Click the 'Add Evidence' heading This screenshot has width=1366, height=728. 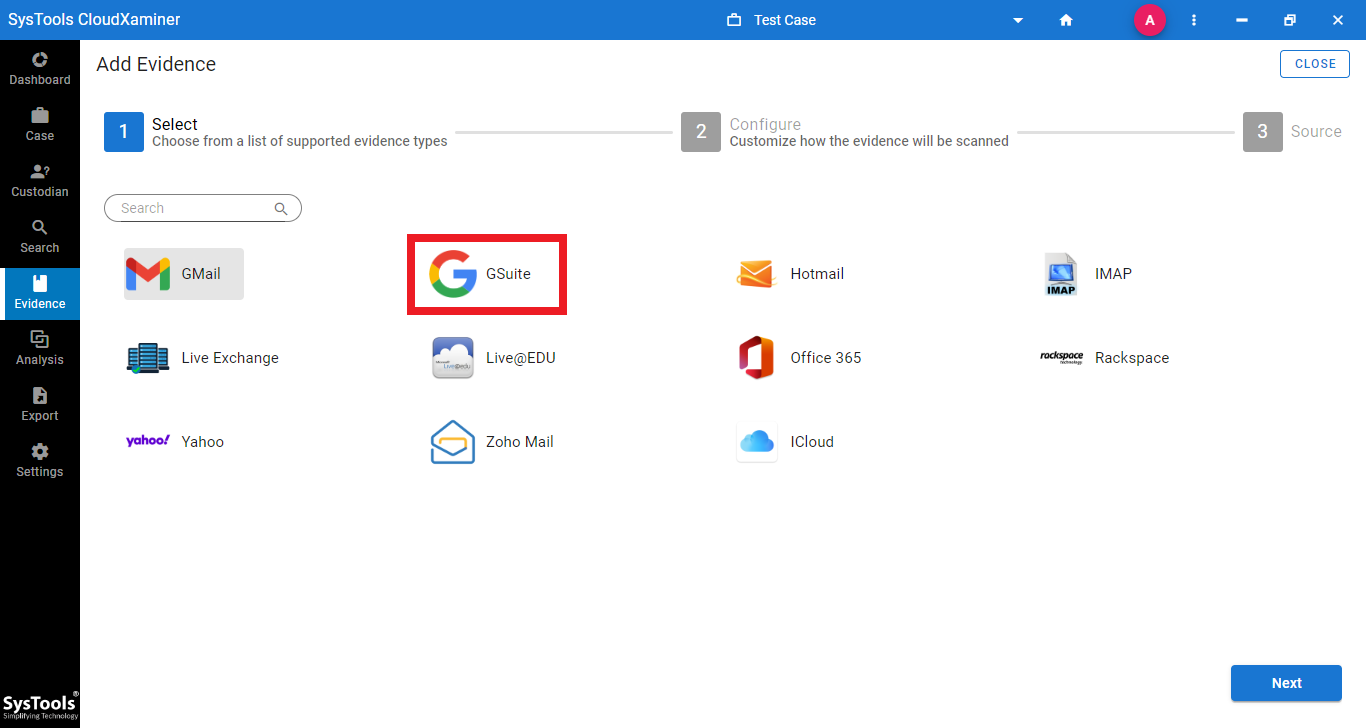(x=156, y=64)
